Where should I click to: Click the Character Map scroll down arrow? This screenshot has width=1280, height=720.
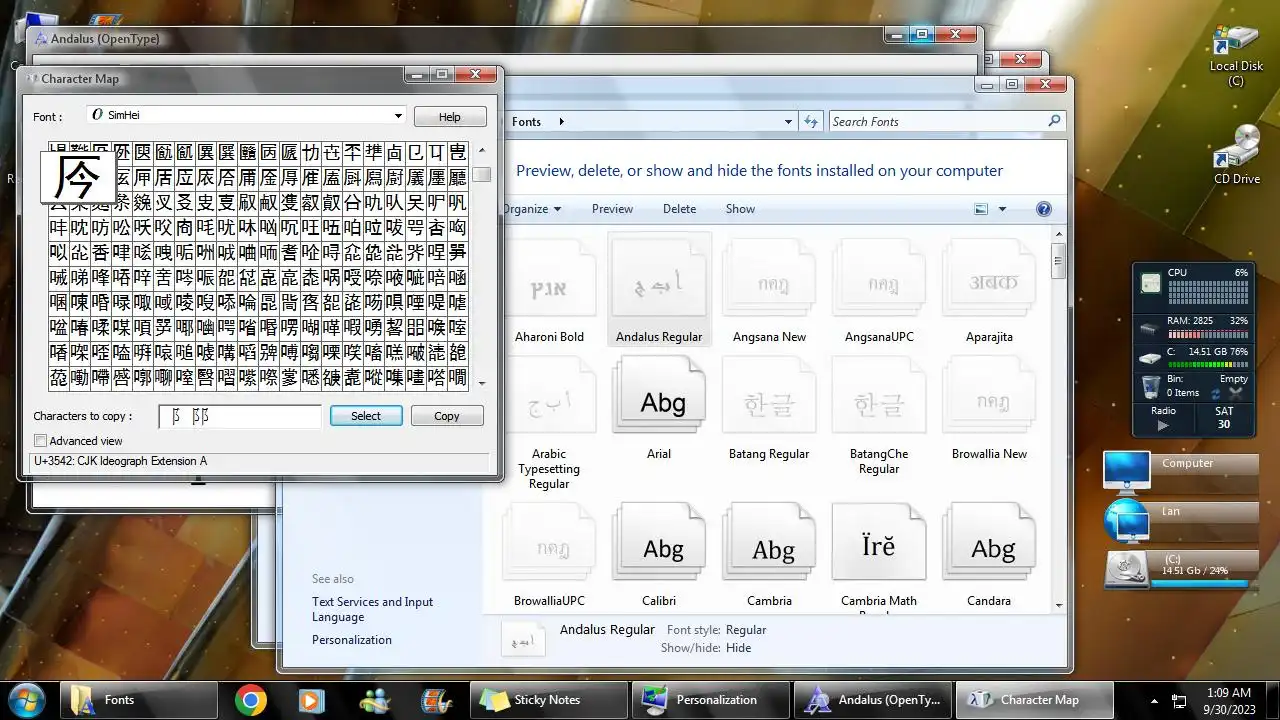tap(482, 383)
